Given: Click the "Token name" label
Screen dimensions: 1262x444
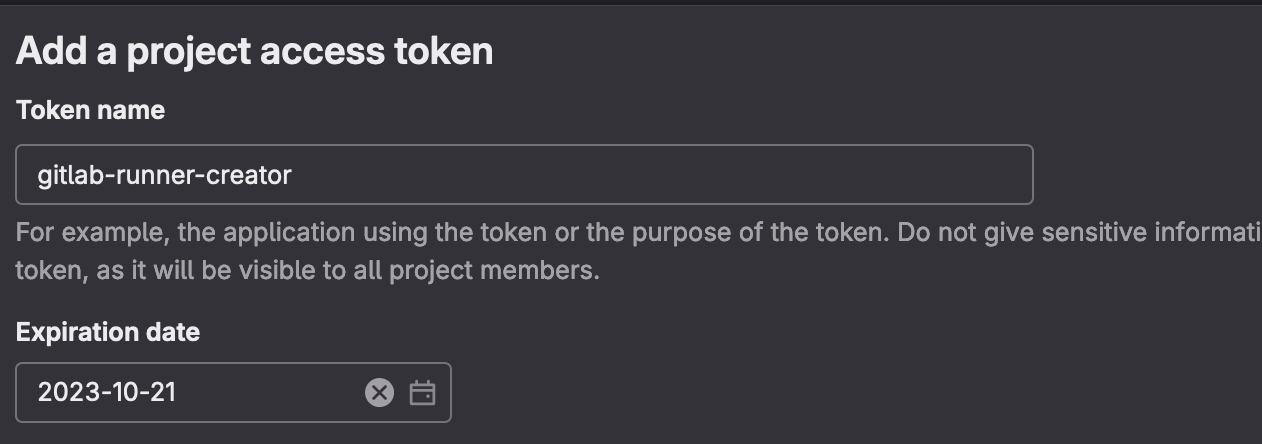Looking at the screenshot, I should click(90, 111).
